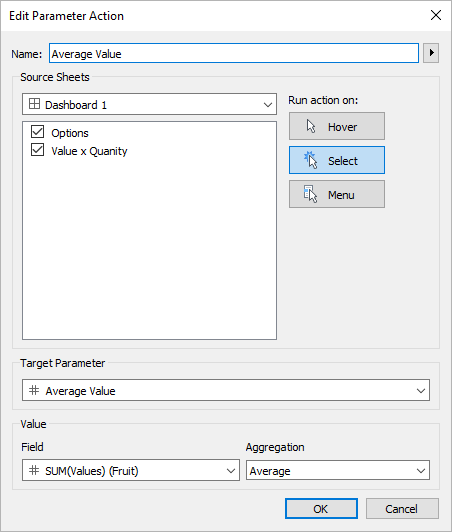Click the Menu action icon
The width and height of the screenshot is (452, 532).
(x=310, y=194)
